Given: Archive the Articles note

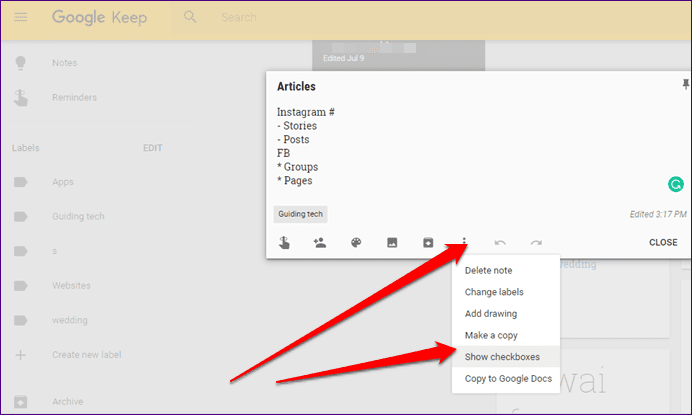Looking at the screenshot, I should click(428, 242).
